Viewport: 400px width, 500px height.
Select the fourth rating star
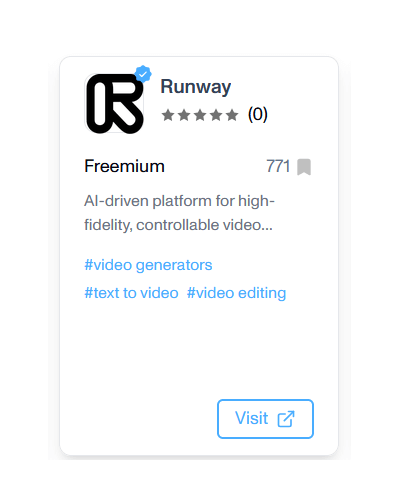pos(216,115)
